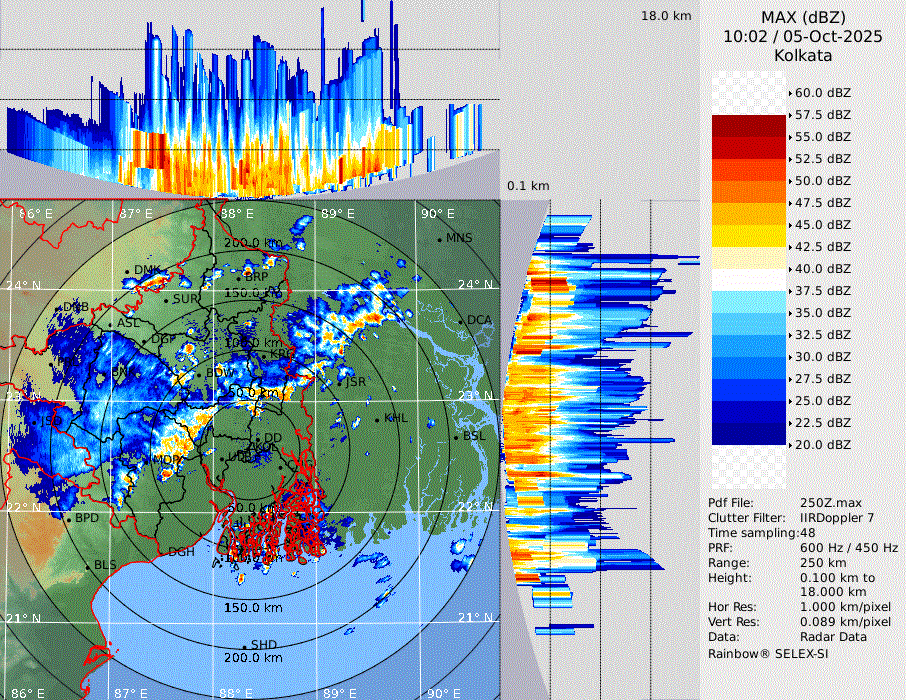
Task: Select the BLS station marker on the coast
Action: coord(88,567)
